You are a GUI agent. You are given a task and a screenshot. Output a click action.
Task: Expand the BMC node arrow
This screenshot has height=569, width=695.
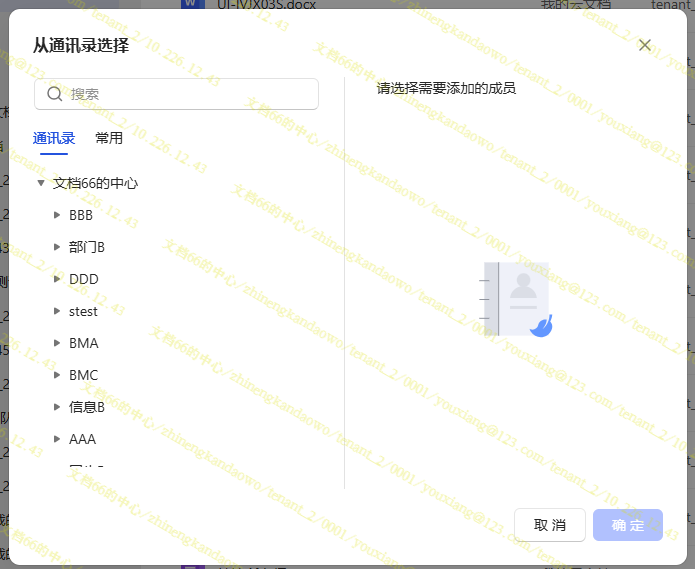pos(57,375)
